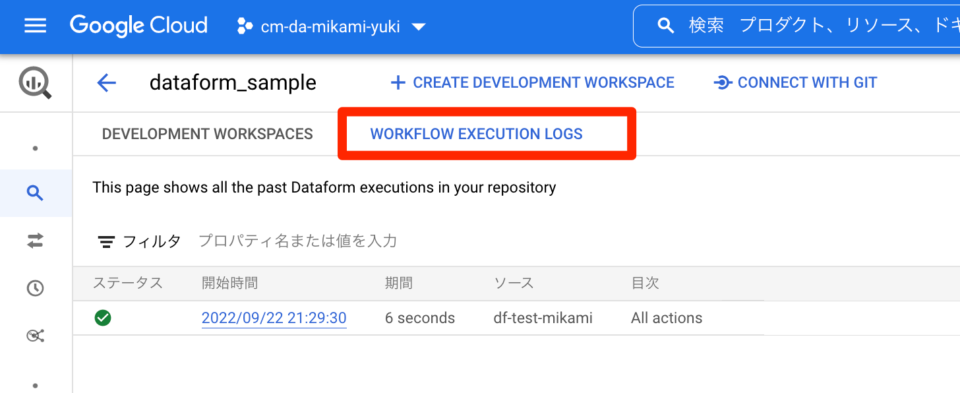Open the hamburger navigation menu
The width and height of the screenshot is (960, 393).
[x=35, y=26]
